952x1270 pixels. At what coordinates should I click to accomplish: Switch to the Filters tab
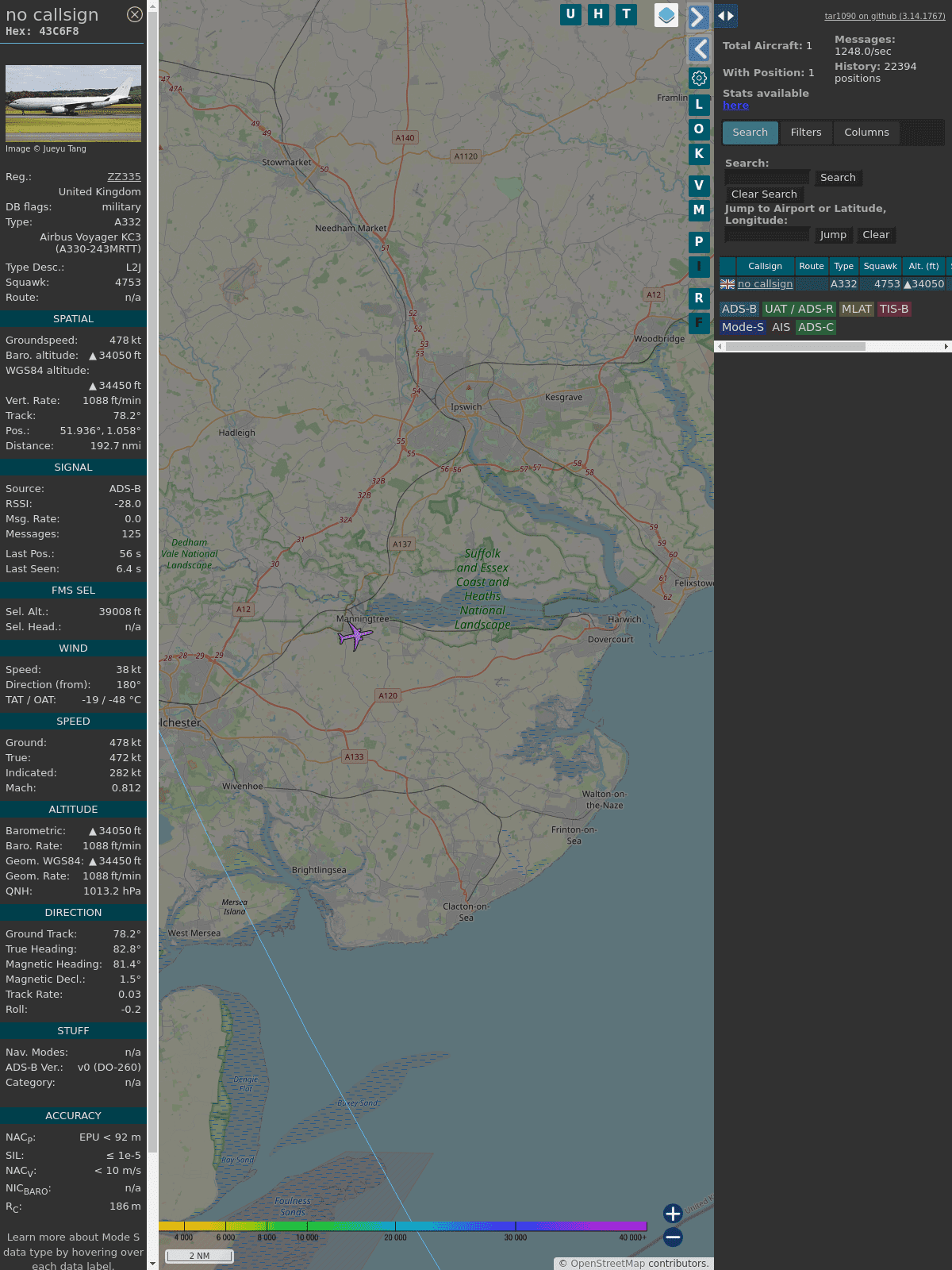[805, 133]
